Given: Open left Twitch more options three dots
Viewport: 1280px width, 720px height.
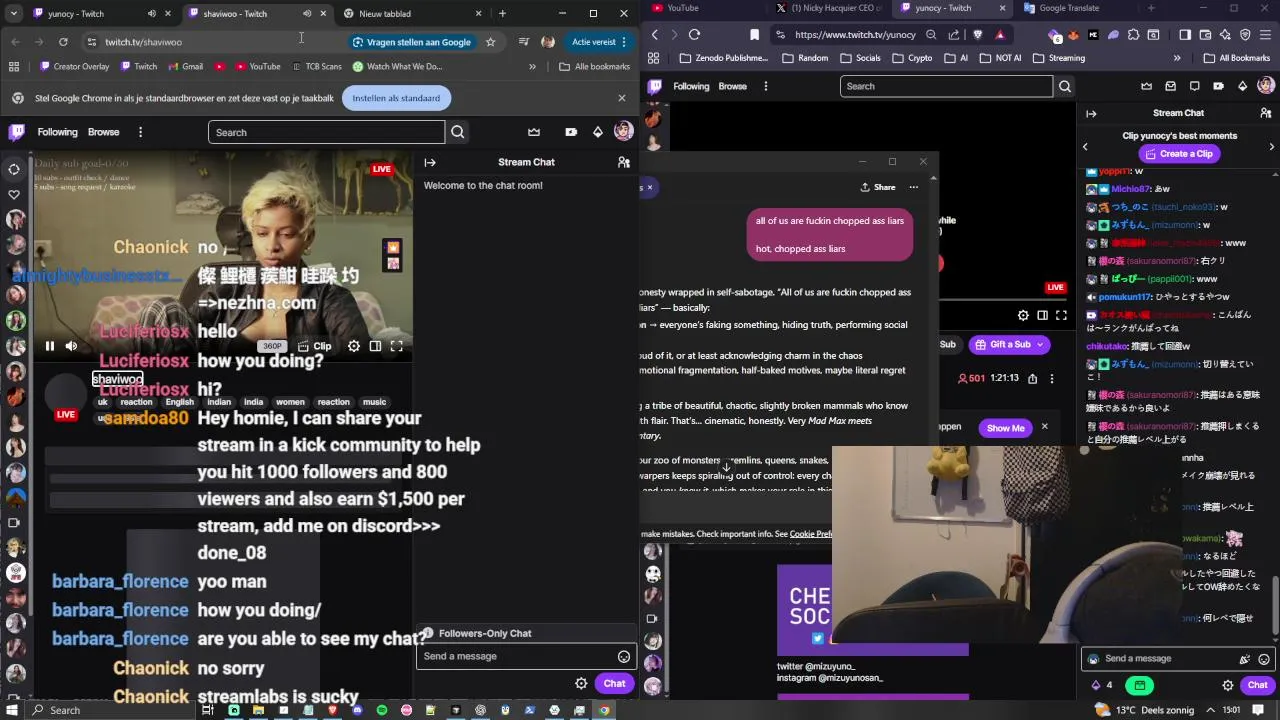Looking at the screenshot, I should click(x=140, y=132).
